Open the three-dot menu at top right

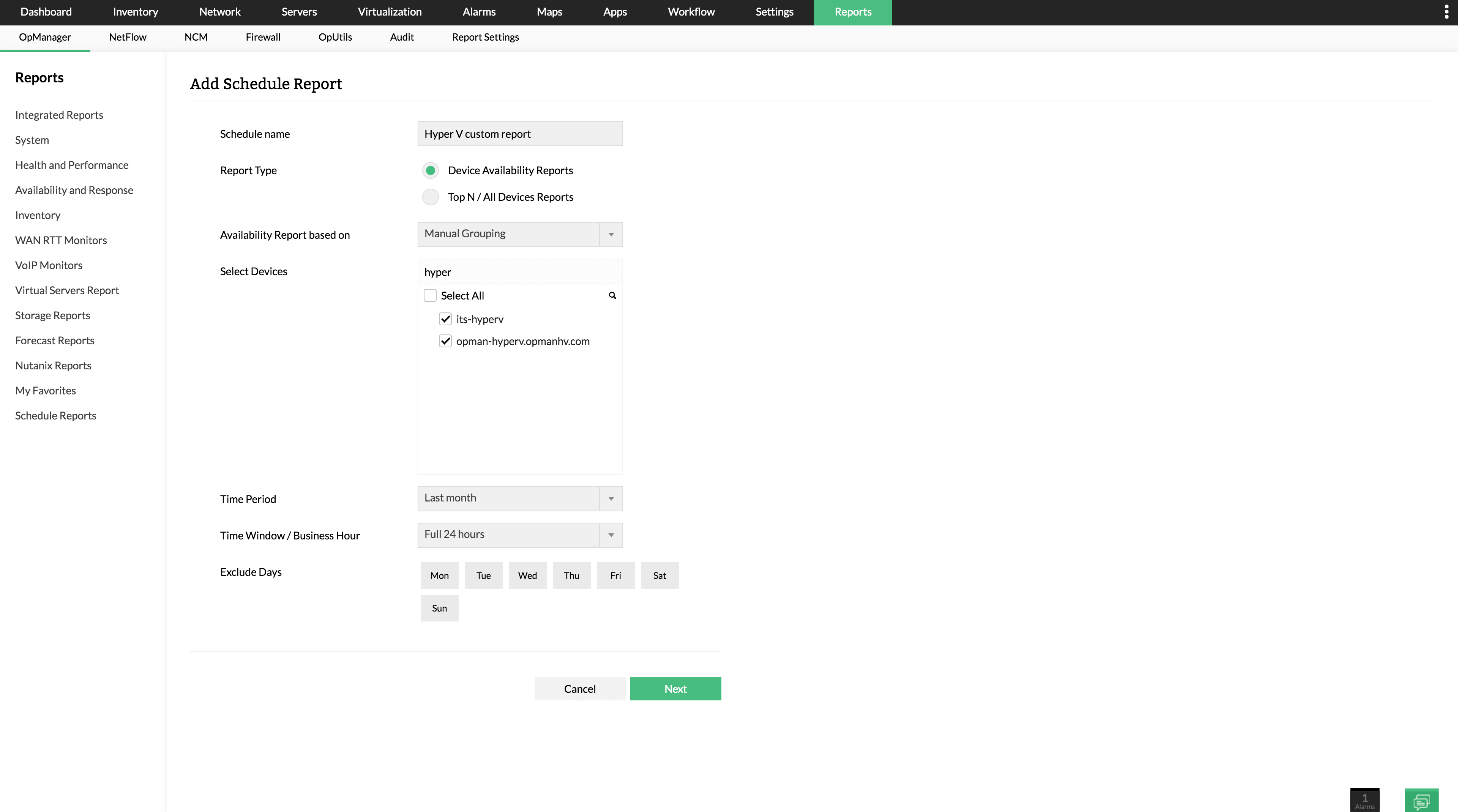[1446, 13]
